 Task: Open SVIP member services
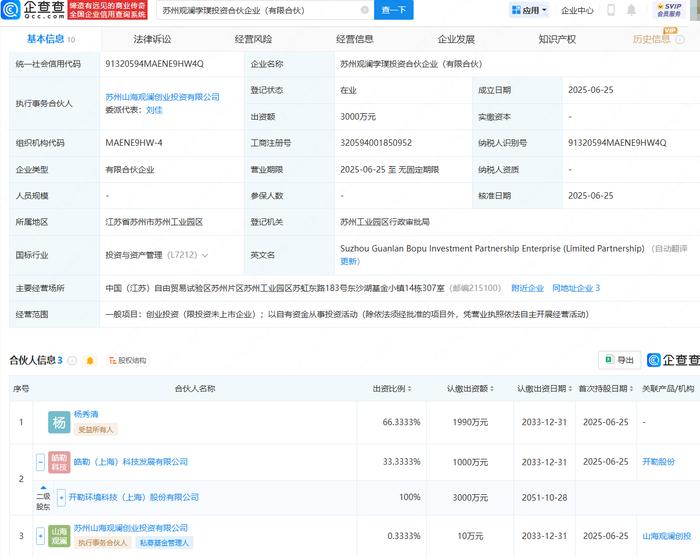point(669,10)
